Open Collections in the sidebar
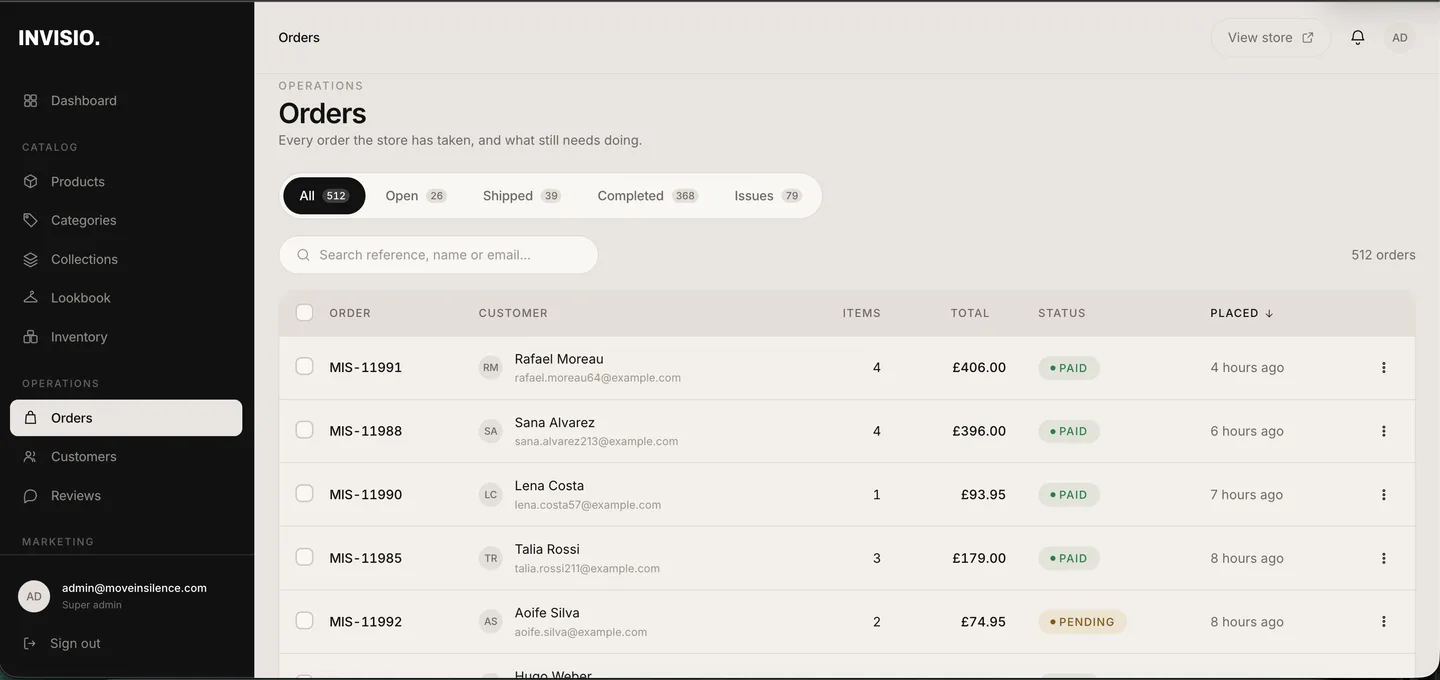The width and height of the screenshot is (1440, 680). coord(126,259)
